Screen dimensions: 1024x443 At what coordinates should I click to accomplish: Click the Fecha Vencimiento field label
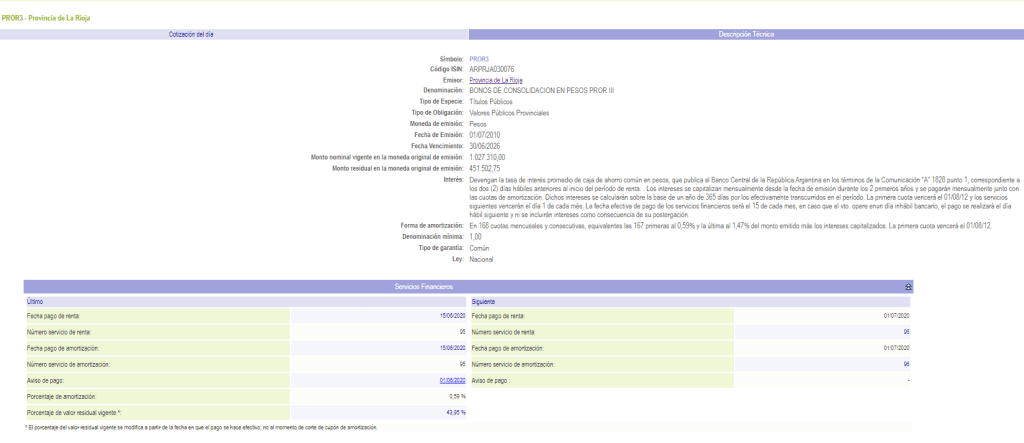pos(438,146)
